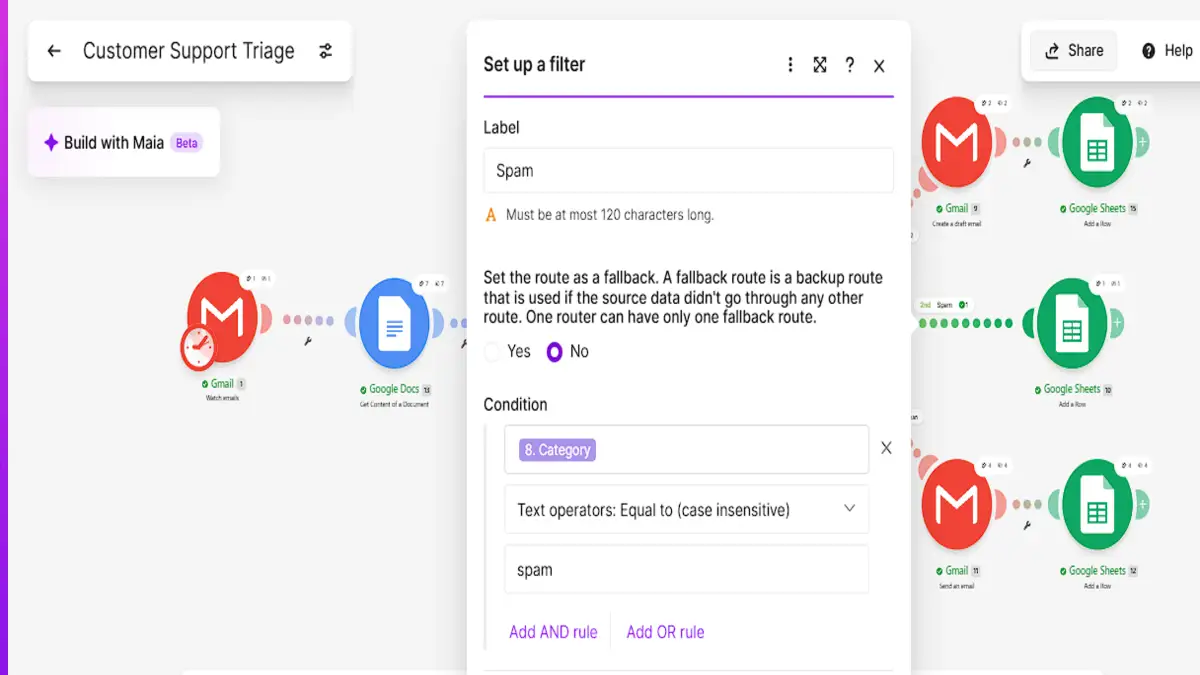Open wrench filter between Gmail 11 and Sheets 12

1027,524
